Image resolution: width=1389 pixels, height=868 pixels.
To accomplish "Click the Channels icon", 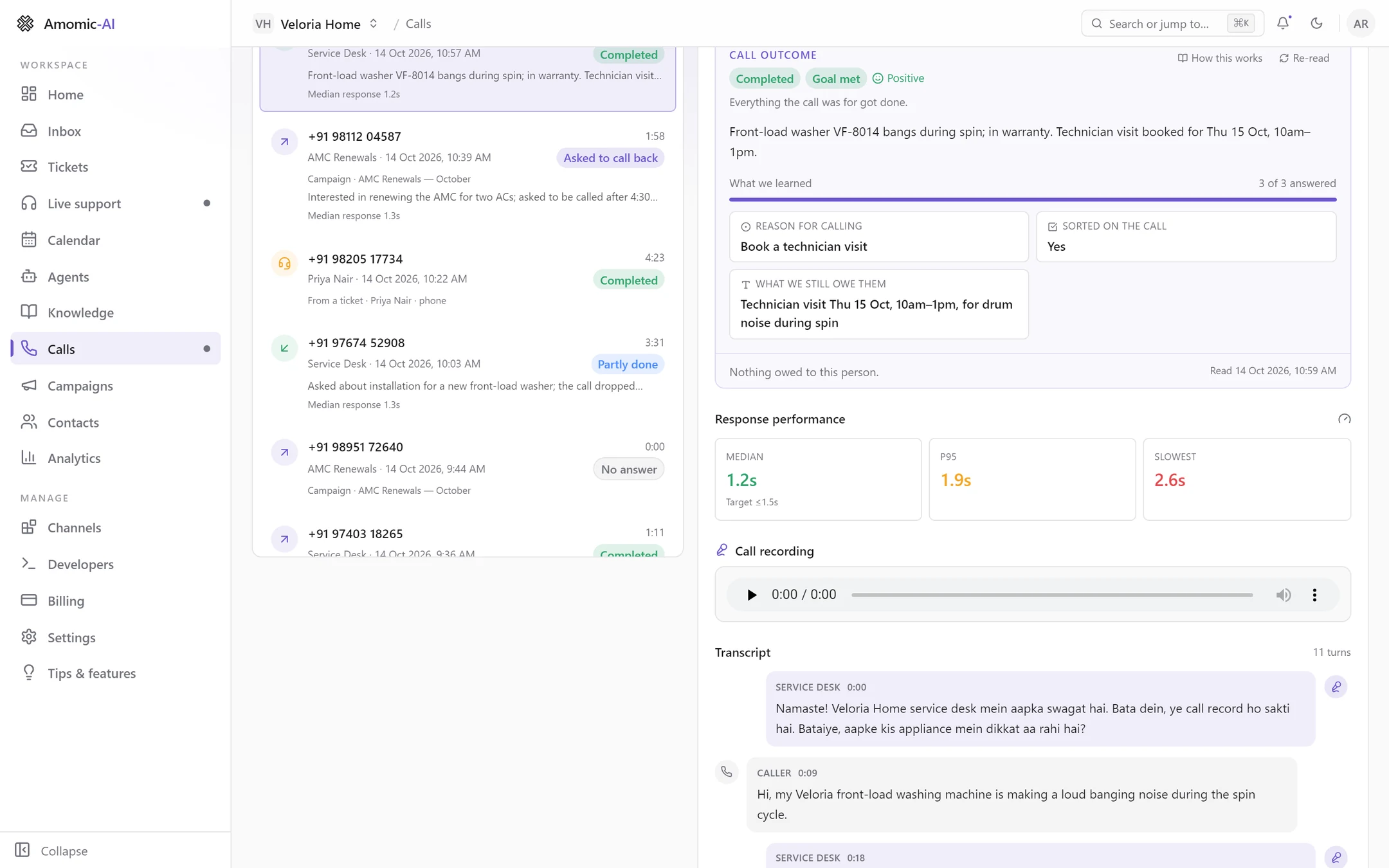I will [29, 527].
